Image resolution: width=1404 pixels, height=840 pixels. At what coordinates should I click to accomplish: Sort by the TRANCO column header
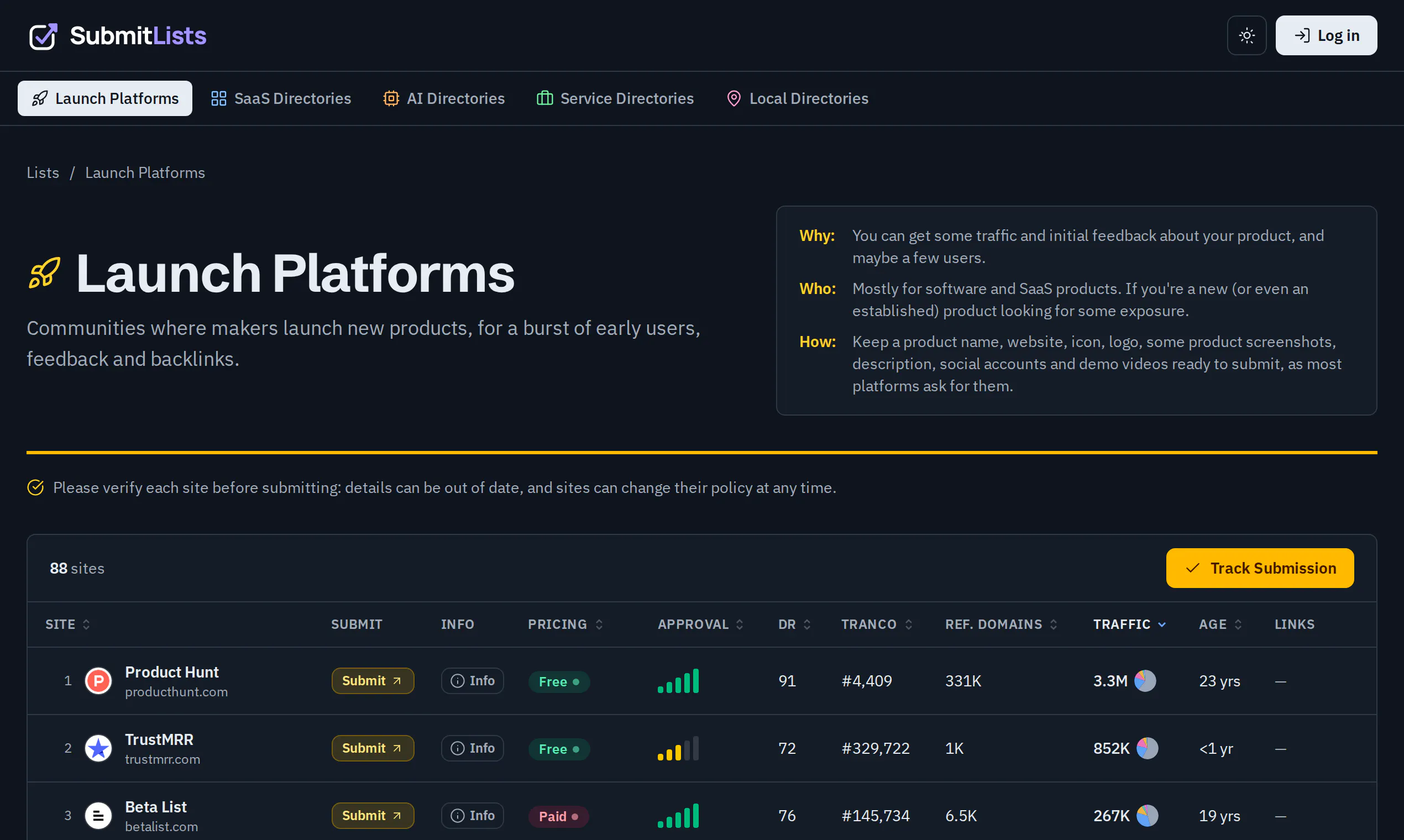click(876, 624)
